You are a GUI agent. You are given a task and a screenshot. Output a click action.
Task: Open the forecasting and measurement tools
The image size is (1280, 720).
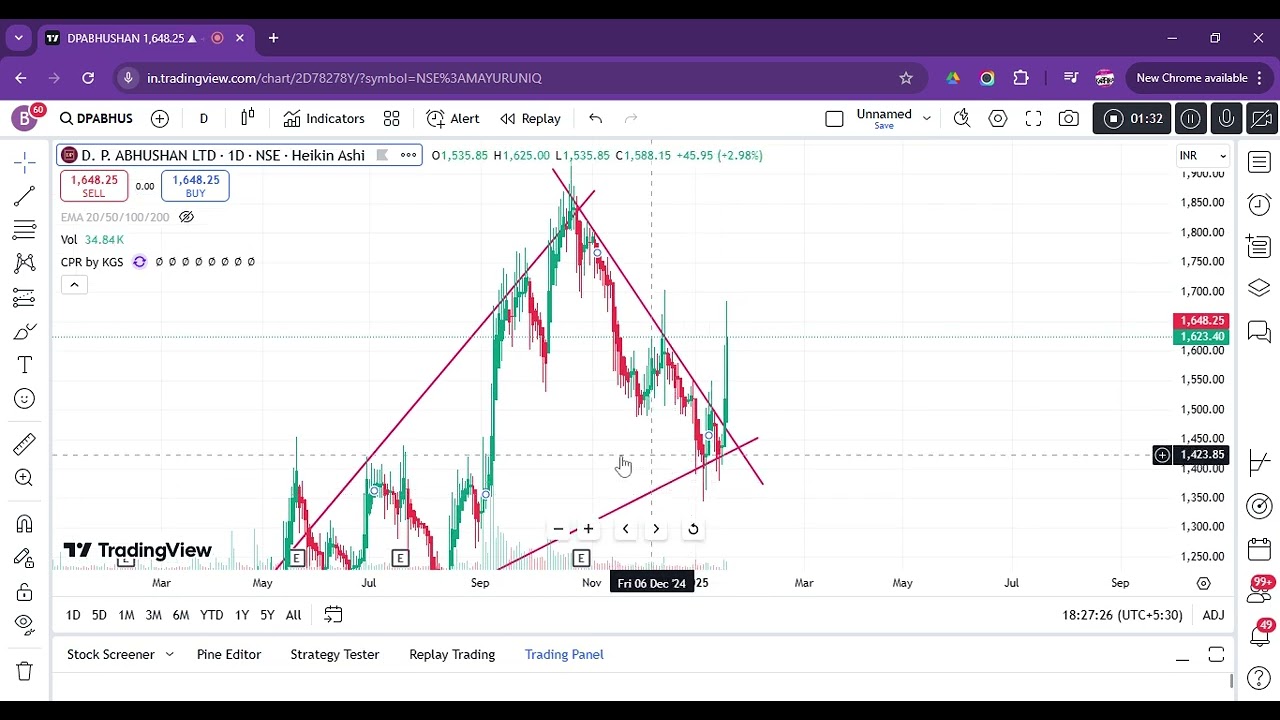tap(25, 297)
